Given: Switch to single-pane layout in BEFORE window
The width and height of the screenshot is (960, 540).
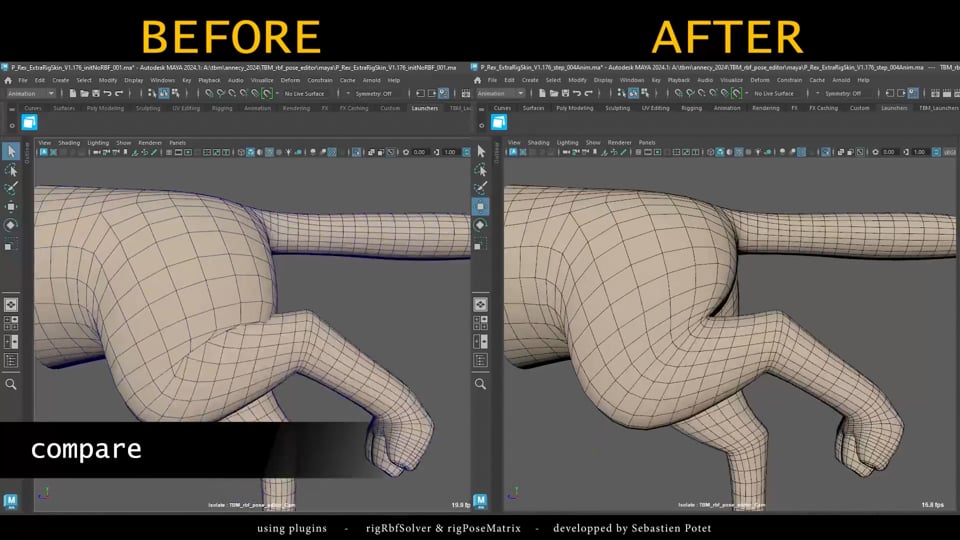Looking at the screenshot, I should (x=11, y=305).
